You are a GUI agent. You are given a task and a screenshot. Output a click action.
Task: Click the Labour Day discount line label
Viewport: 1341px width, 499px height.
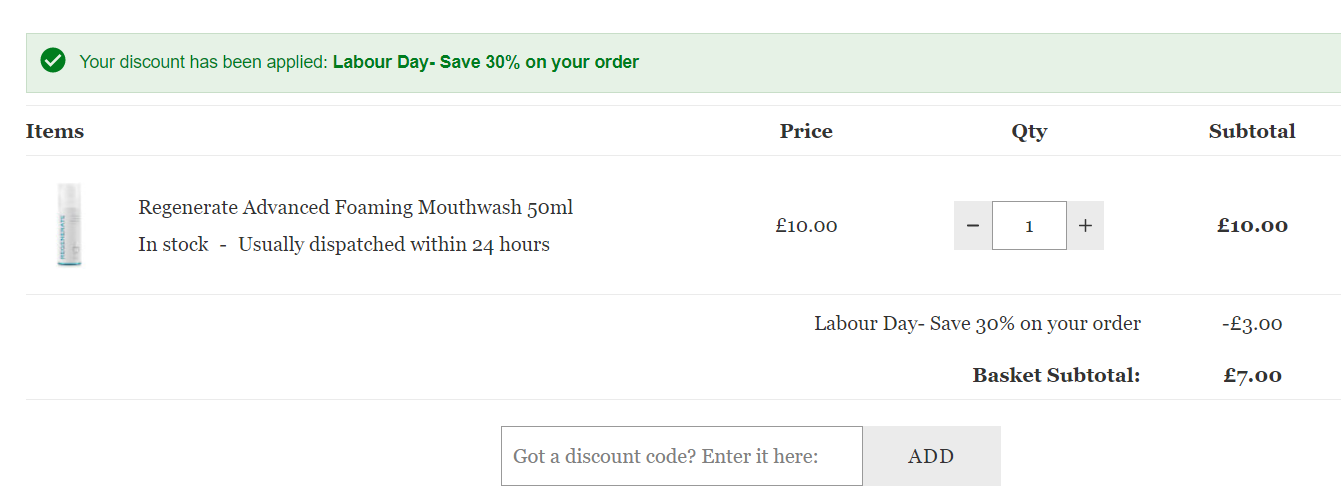tap(977, 324)
